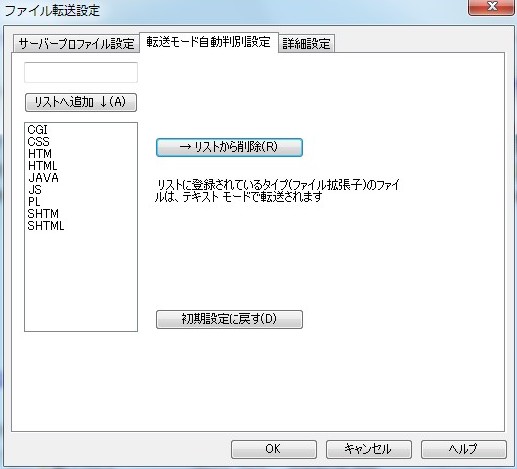Click the file extension input field
This screenshot has width=517, height=469.
(x=81, y=72)
